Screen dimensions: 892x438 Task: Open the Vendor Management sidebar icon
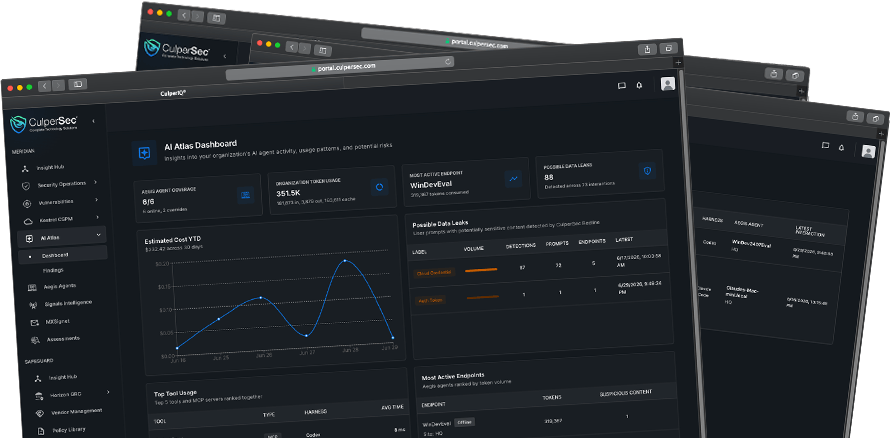(x=40, y=413)
